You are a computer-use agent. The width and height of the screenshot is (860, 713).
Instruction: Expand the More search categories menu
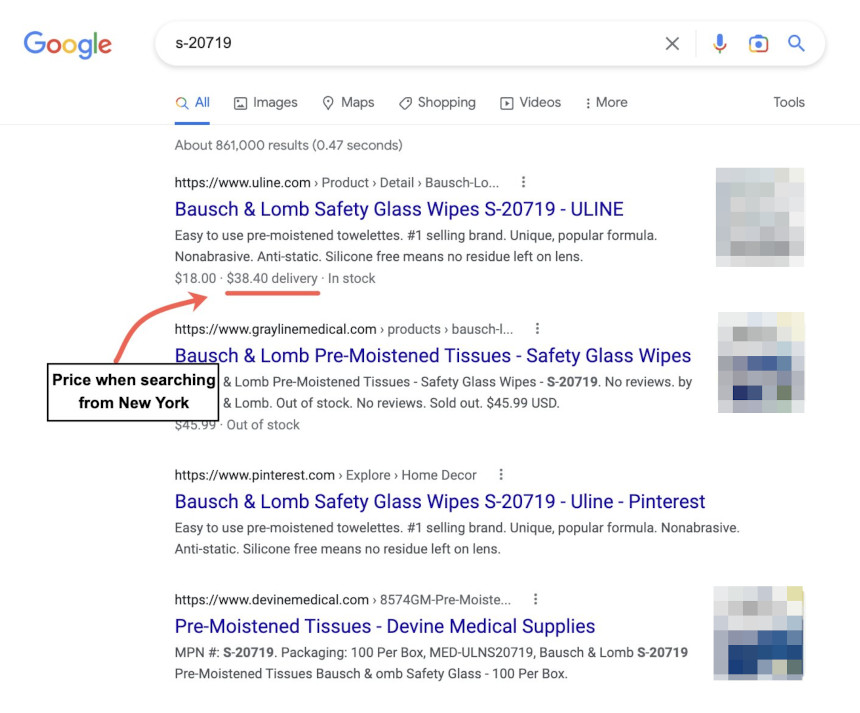[605, 102]
